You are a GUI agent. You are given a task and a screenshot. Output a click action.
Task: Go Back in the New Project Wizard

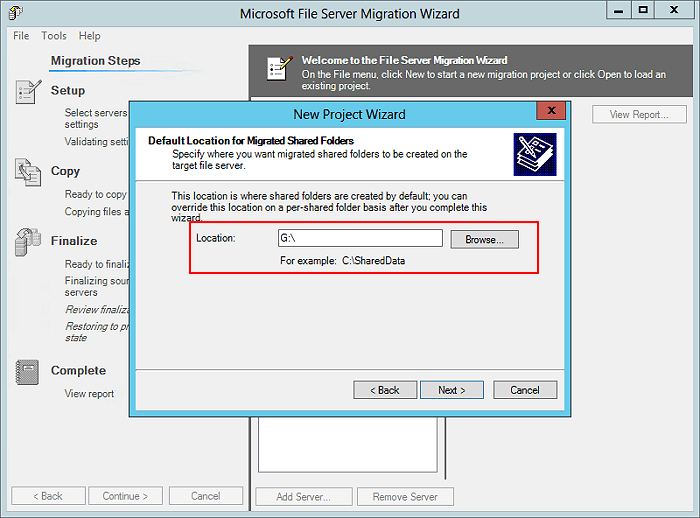point(384,390)
